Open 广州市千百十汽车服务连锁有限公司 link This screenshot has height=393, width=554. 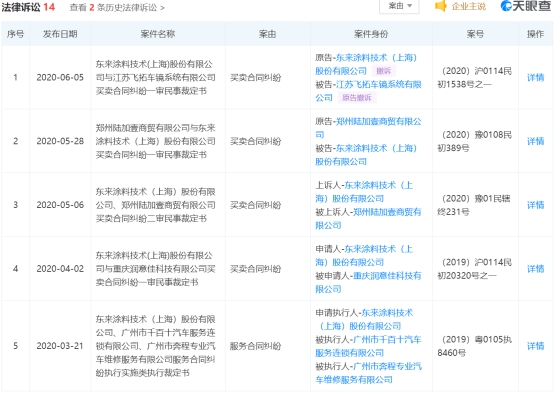[368, 346]
